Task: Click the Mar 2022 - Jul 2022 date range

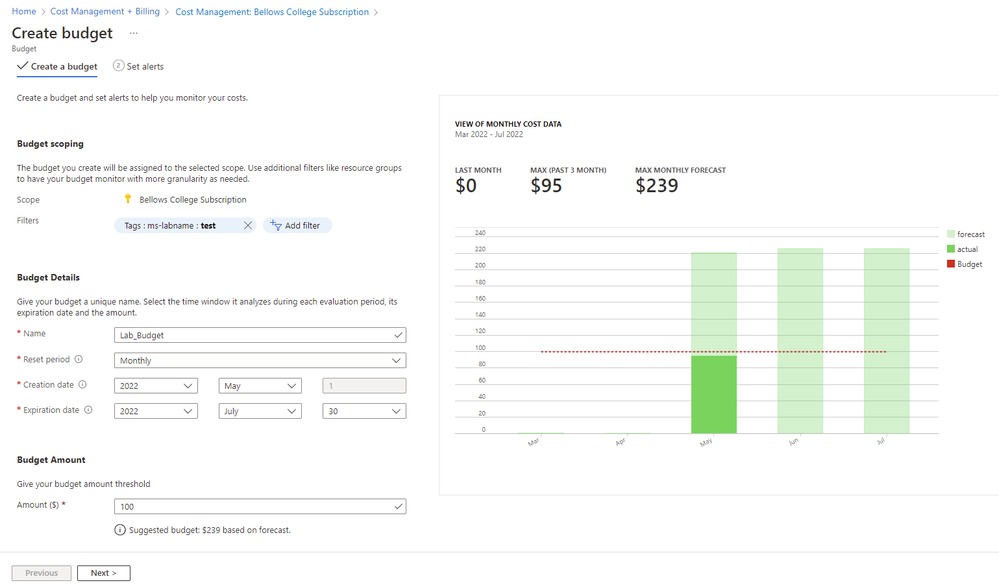Action: tap(489, 134)
